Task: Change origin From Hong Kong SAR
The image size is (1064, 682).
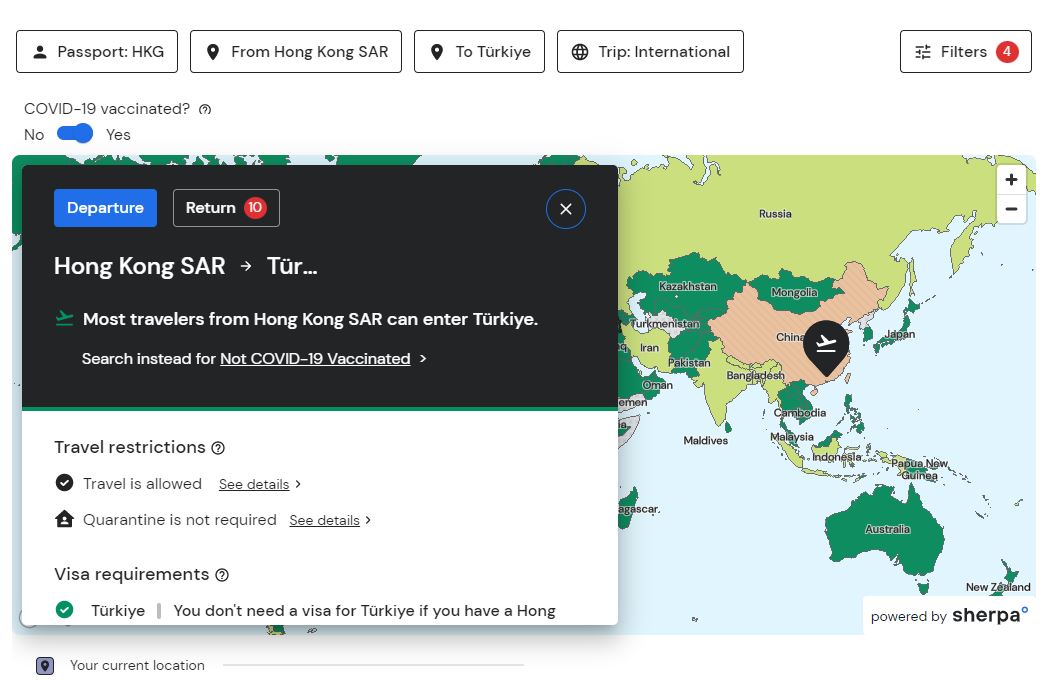Action: (296, 52)
